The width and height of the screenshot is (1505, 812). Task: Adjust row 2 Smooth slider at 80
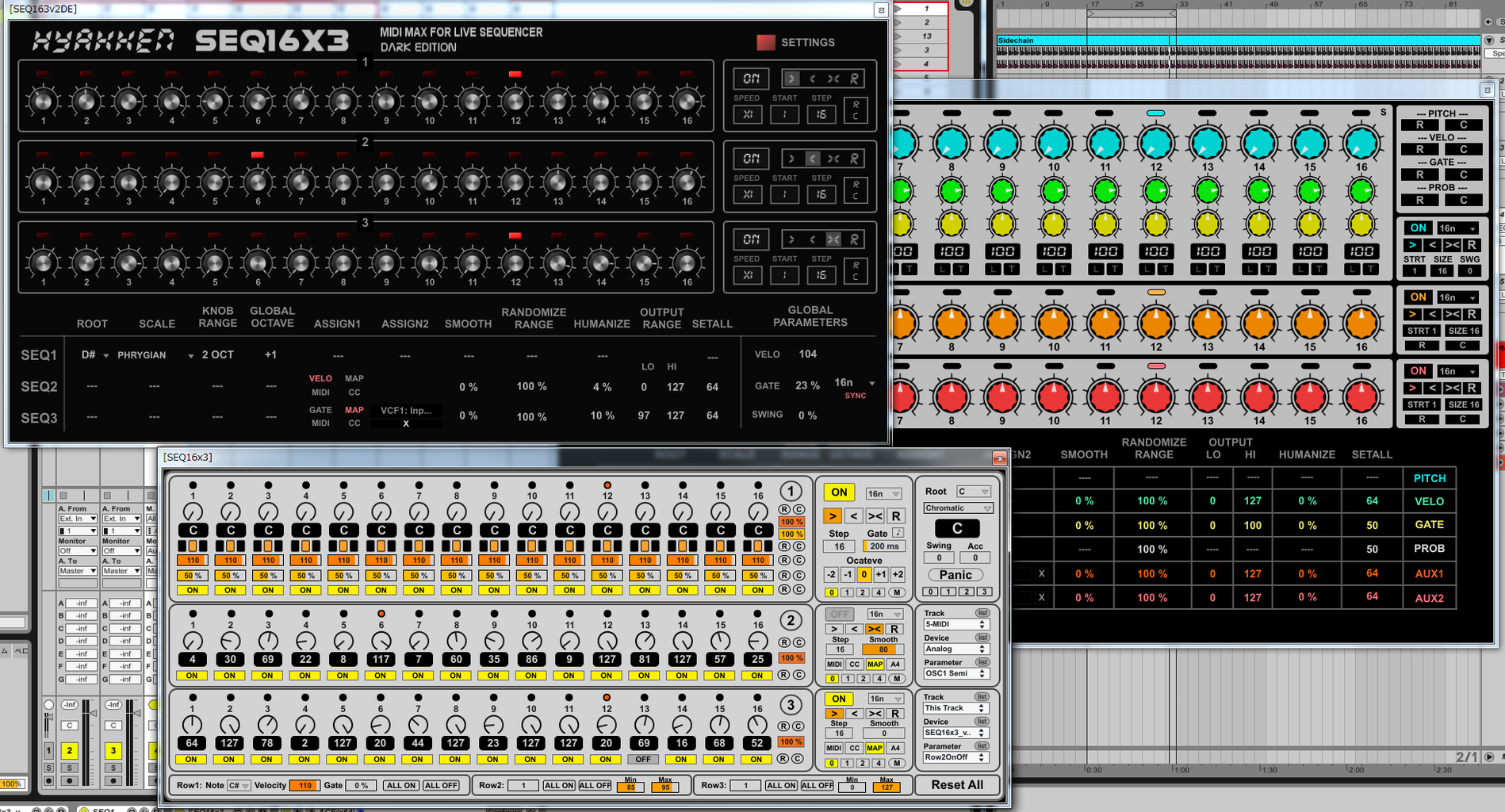click(883, 649)
